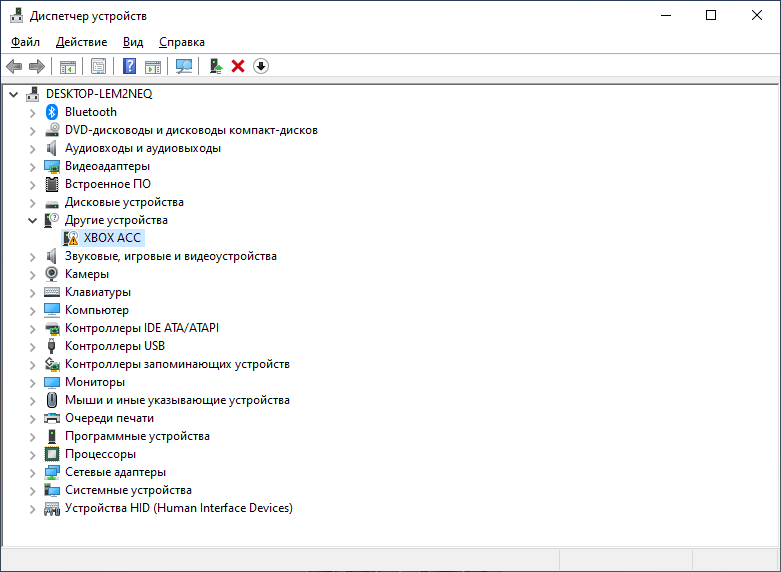The width and height of the screenshot is (781, 572).
Task: Select Устройства HID (Human Interface Devices) label
Action: (179, 508)
